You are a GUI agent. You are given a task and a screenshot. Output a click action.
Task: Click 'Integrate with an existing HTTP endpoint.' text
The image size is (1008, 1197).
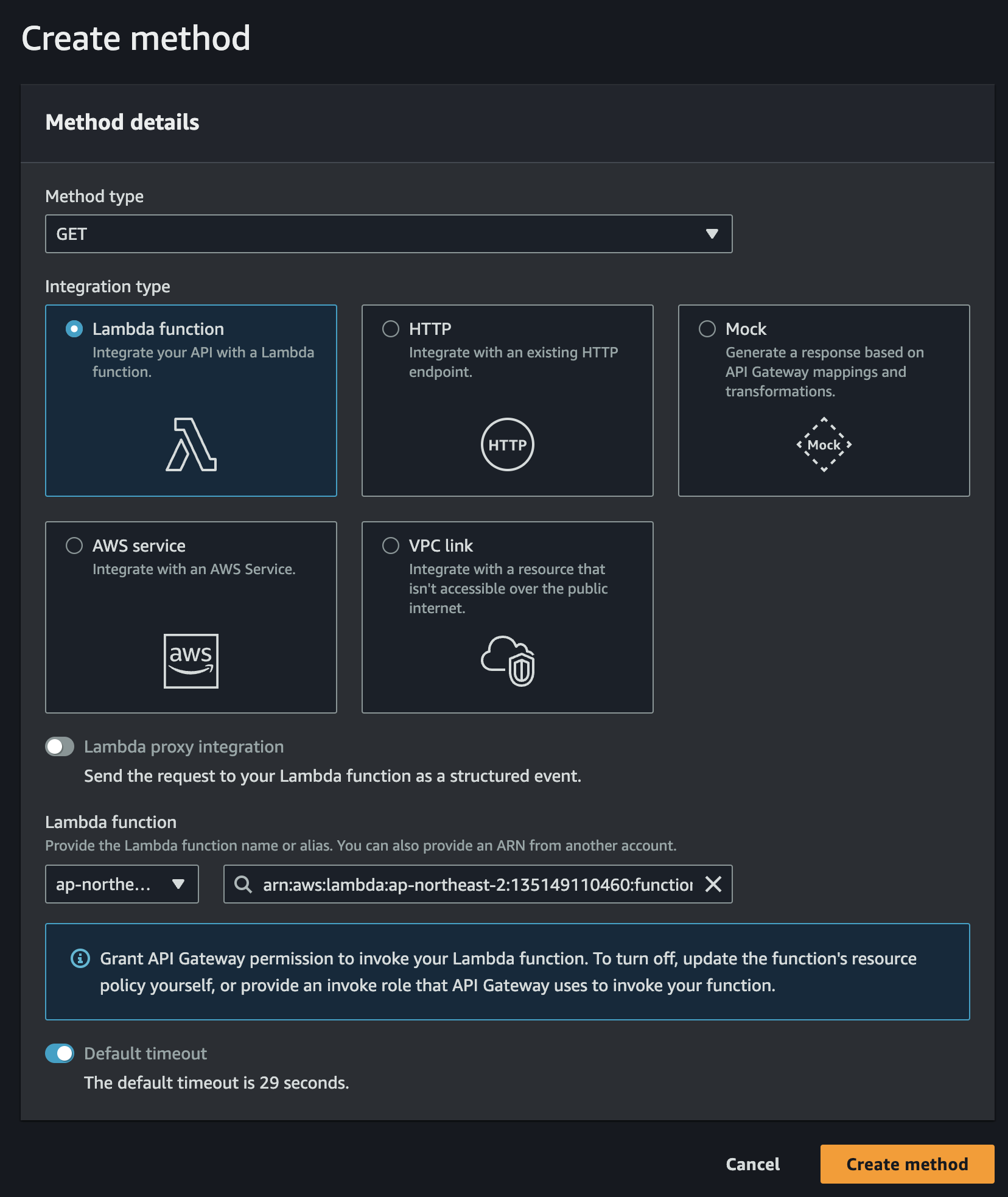[514, 362]
